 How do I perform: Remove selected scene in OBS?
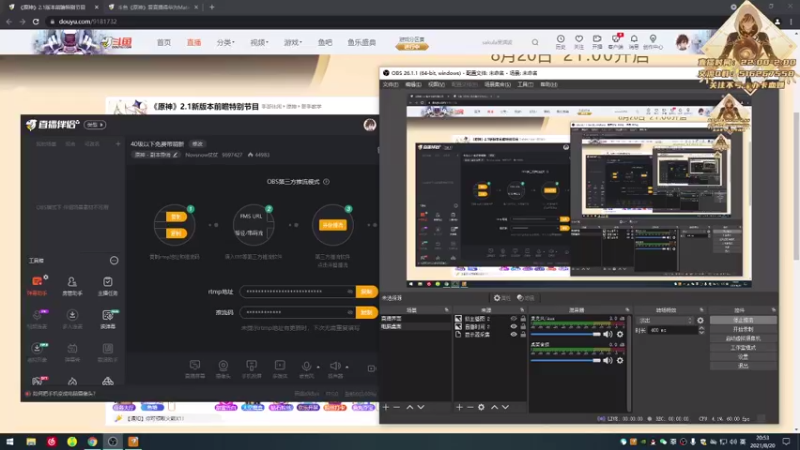(x=397, y=407)
